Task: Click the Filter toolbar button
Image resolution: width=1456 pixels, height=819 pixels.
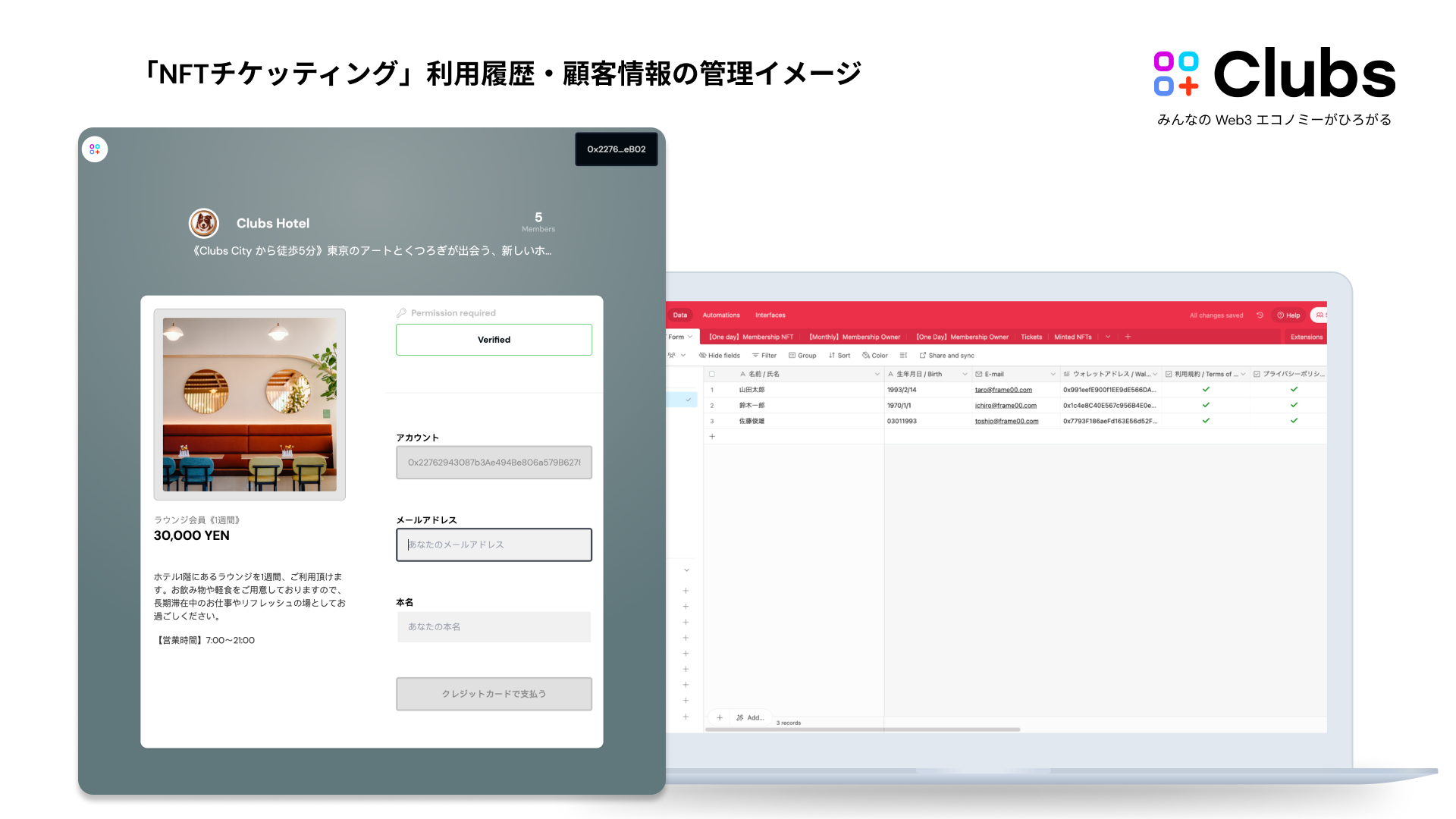Action: tap(764, 355)
